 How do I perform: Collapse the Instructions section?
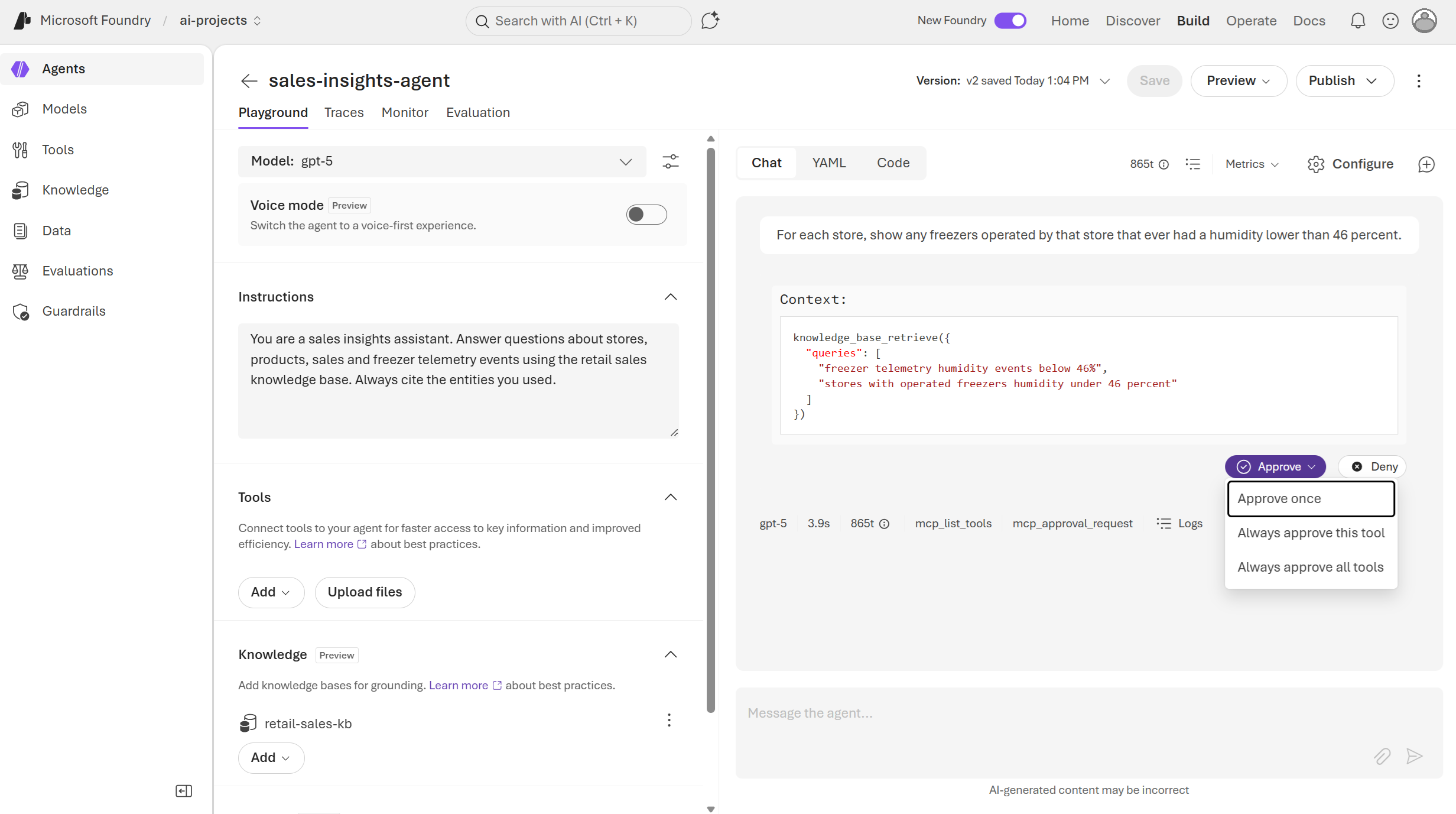tap(671, 297)
